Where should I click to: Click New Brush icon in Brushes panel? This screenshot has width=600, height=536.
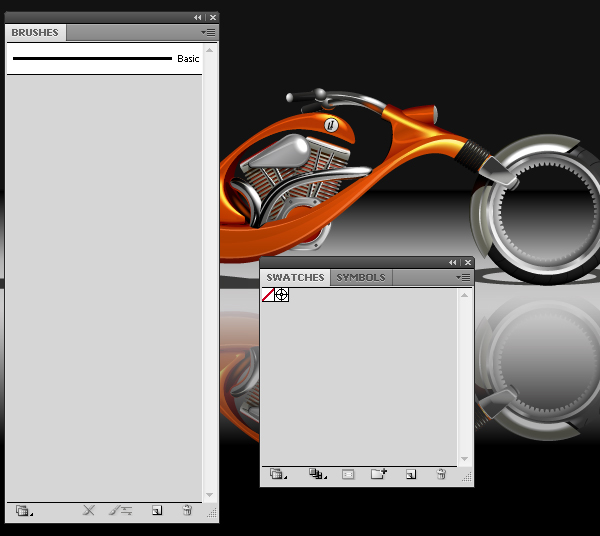tap(157, 511)
